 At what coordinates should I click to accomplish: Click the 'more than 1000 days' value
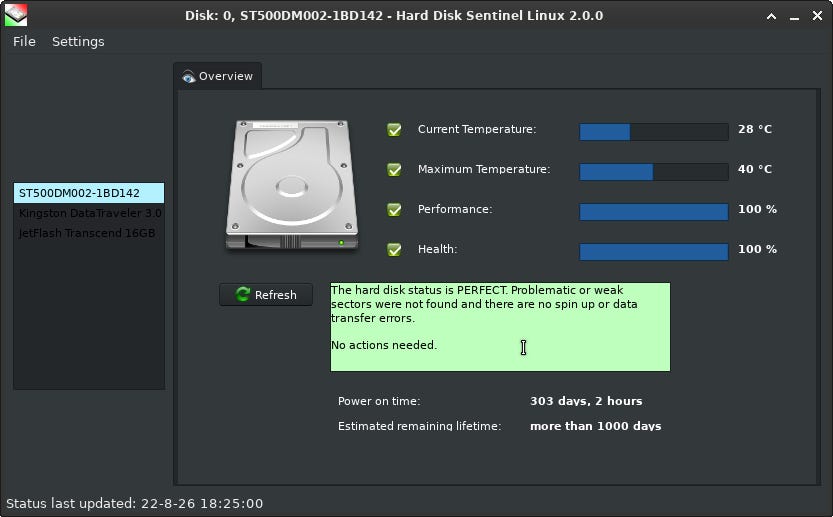point(596,426)
